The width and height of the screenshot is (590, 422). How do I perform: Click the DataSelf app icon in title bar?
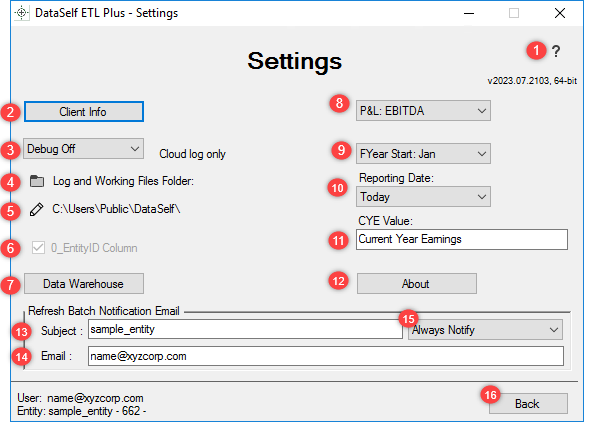pos(22,13)
